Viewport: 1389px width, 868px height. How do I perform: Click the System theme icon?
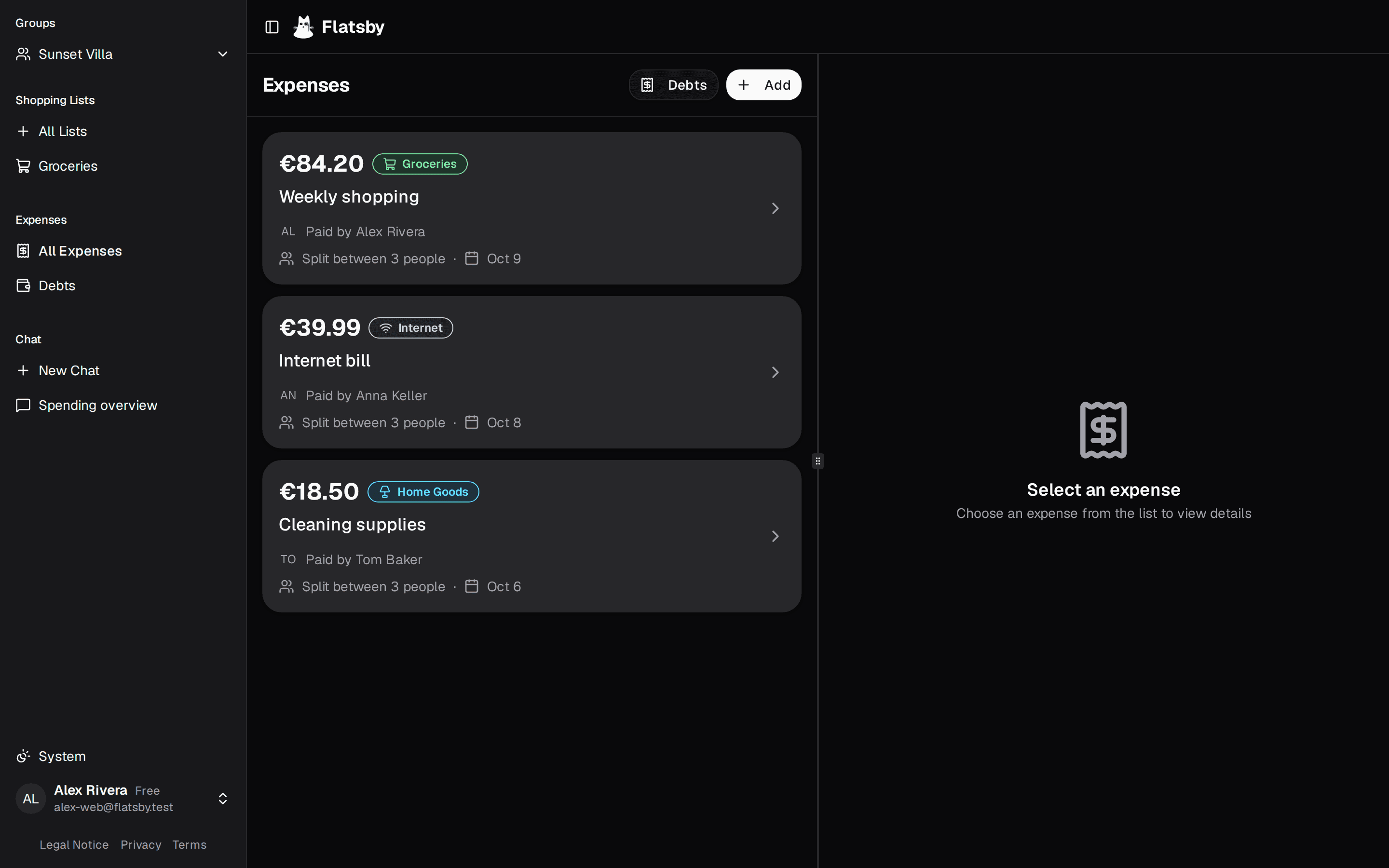coord(23,756)
